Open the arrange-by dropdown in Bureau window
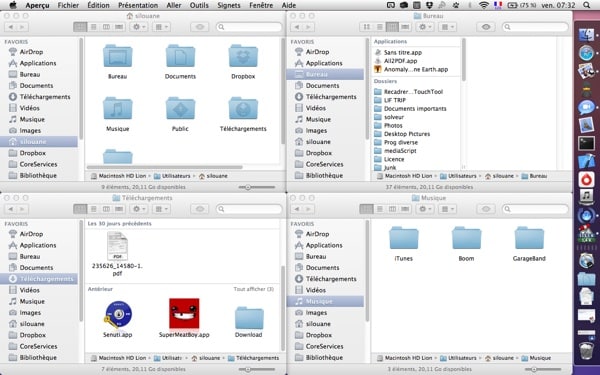Screen dimensions: 600x375 447,27
